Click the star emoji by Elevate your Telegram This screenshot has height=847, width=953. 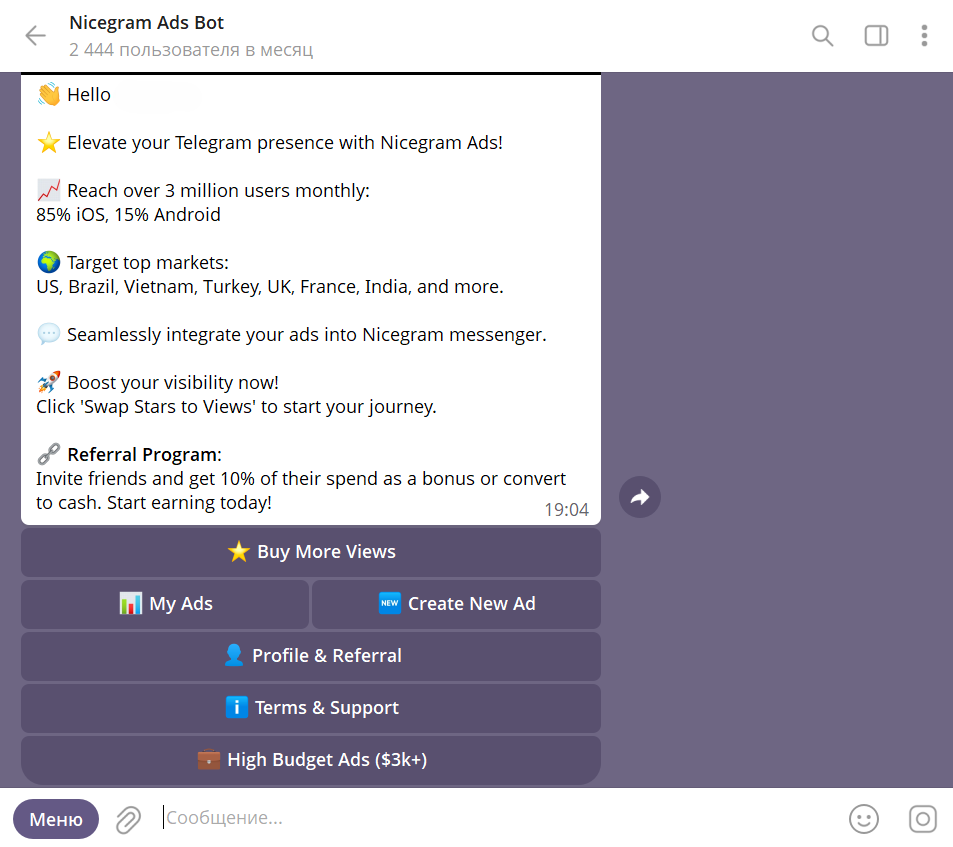coord(49,143)
